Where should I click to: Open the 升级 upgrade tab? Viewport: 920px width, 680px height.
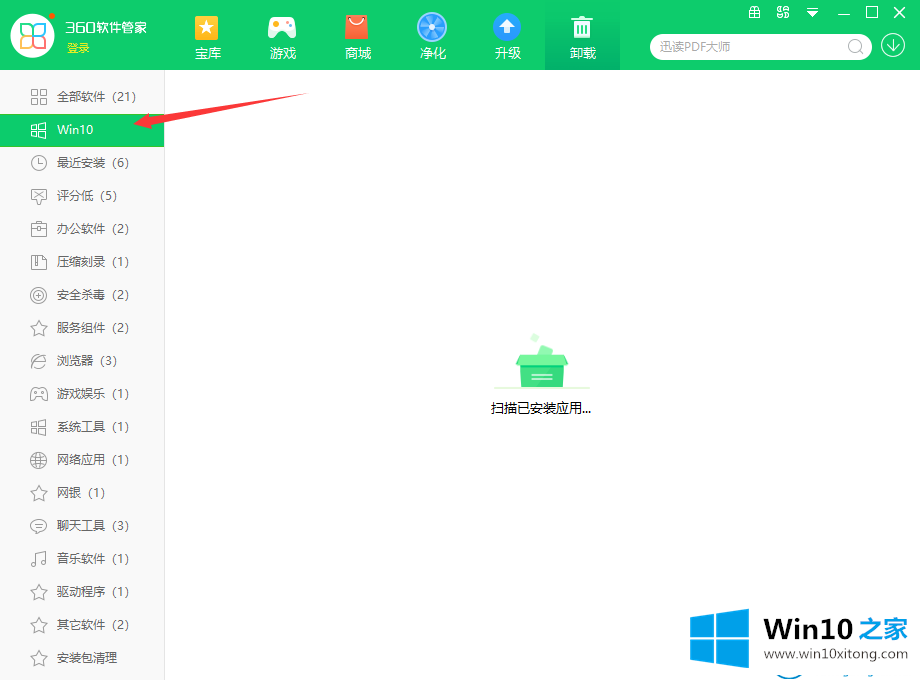coord(508,38)
